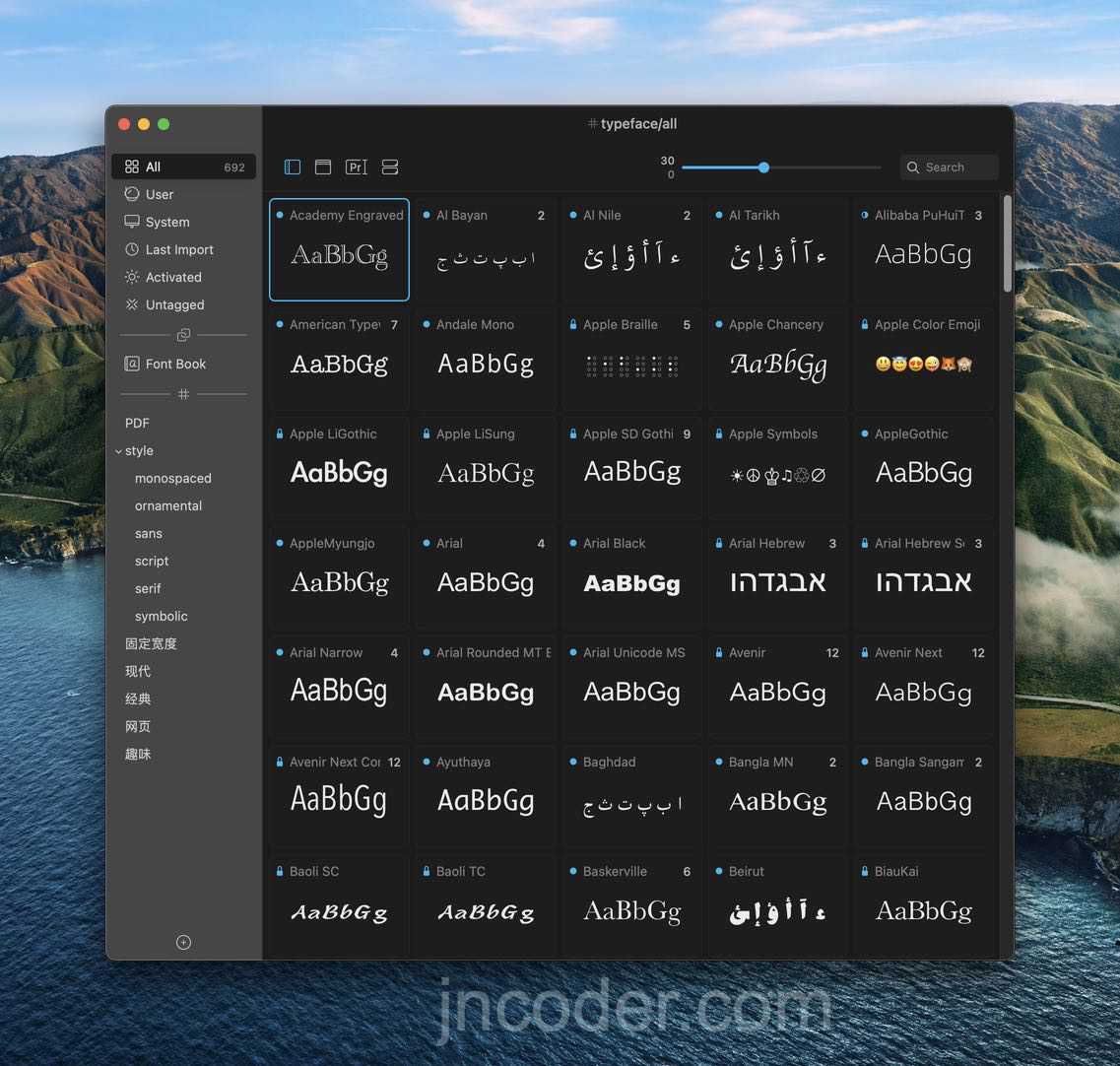
Task: Click the lock icon on Baoli SC
Action: pos(280,871)
